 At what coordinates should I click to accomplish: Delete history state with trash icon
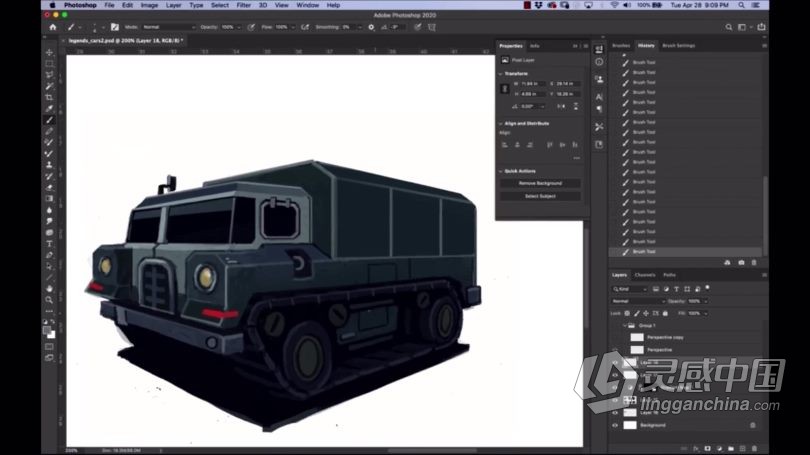tap(754, 262)
